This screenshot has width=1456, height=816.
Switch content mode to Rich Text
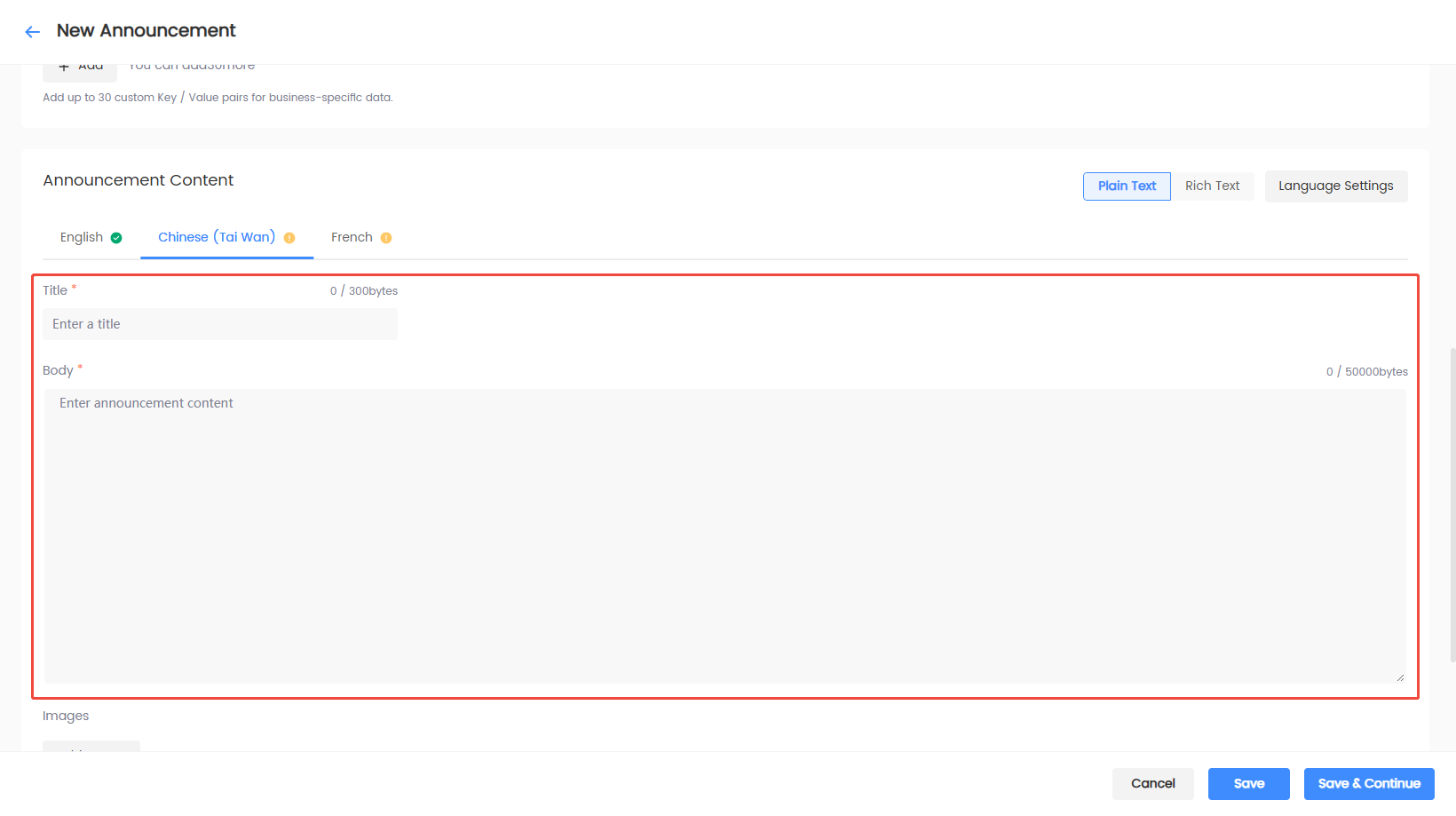pyautogui.click(x=1212, y=186)
